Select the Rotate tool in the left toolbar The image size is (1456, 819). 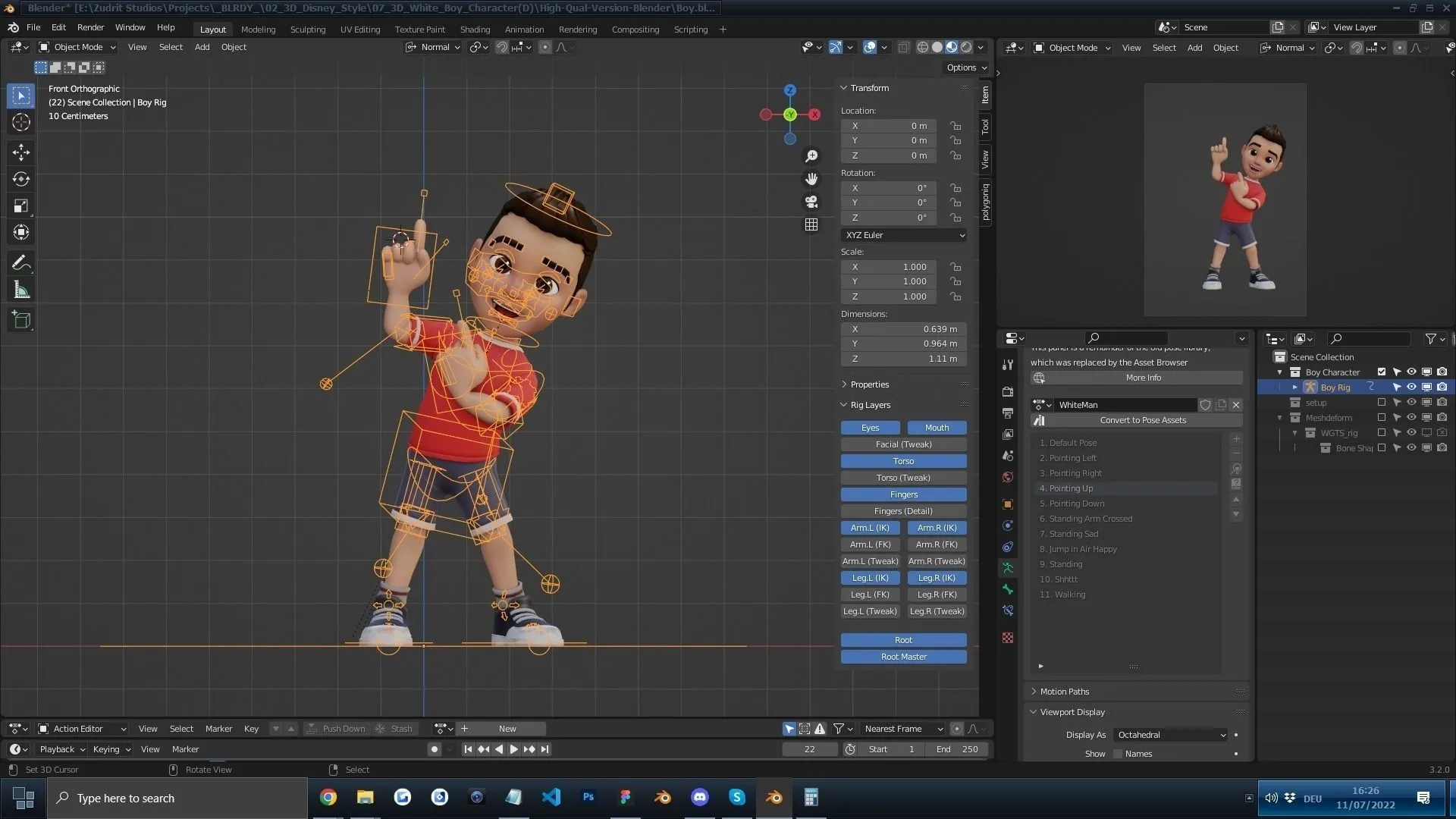click(20, 180)
